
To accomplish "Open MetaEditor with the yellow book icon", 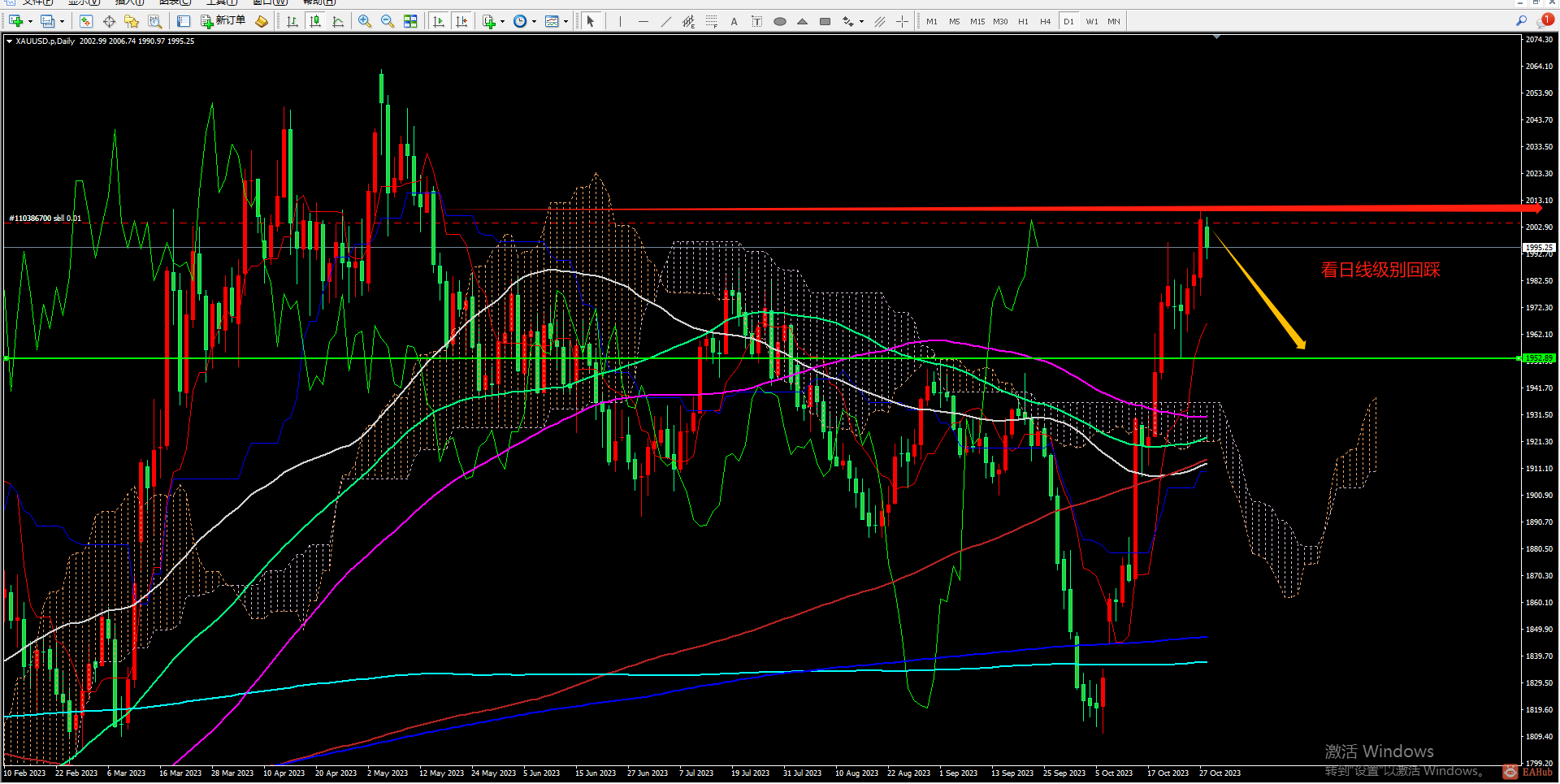I will 262,21.
